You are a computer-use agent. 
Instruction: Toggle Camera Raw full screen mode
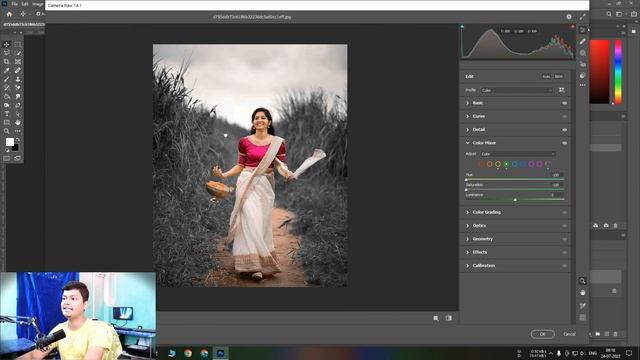[x=582, y=17]
